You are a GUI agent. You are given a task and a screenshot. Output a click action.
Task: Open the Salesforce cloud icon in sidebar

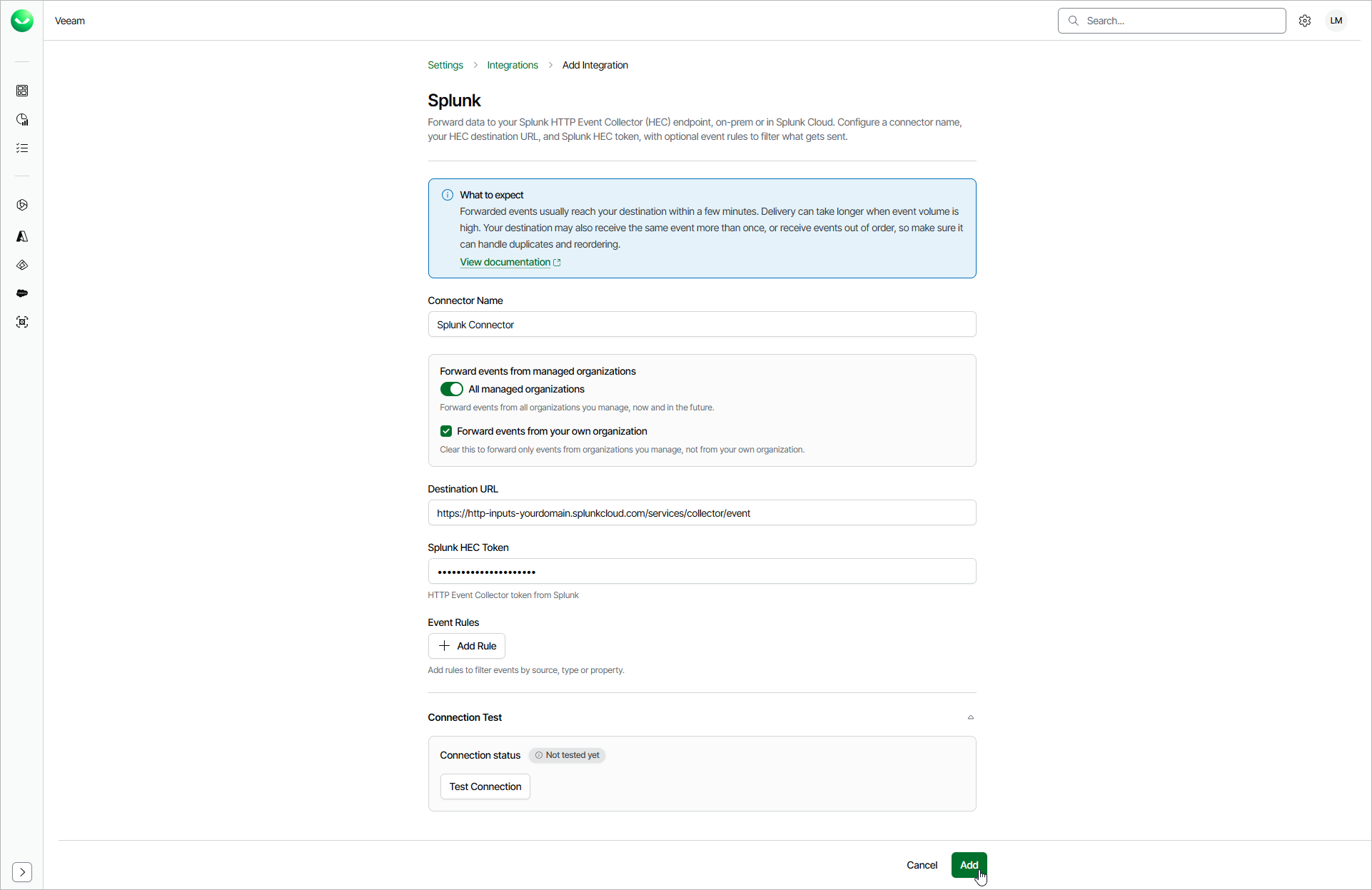[x=22, y=293]
